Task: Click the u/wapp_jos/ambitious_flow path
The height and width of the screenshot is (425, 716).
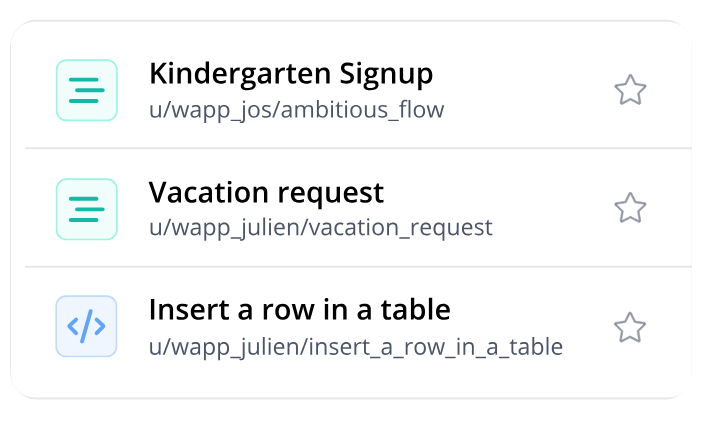Action: point(296,109)
